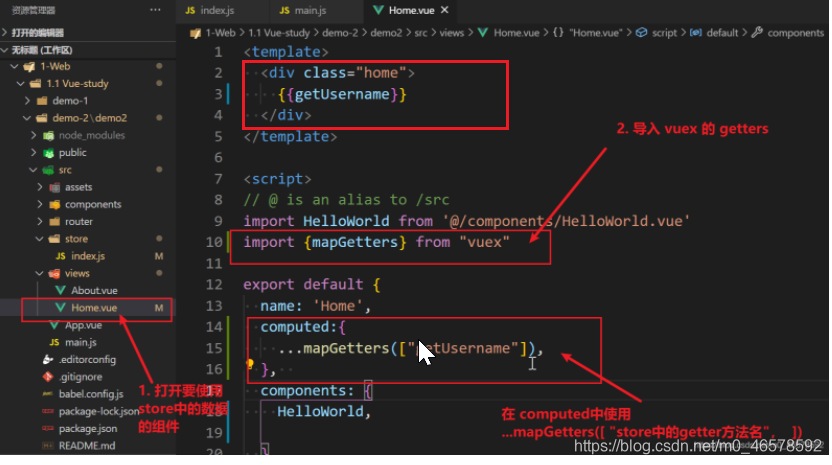
Task: Close the Home.vue editor tab
Action: [x=445, y=10]
